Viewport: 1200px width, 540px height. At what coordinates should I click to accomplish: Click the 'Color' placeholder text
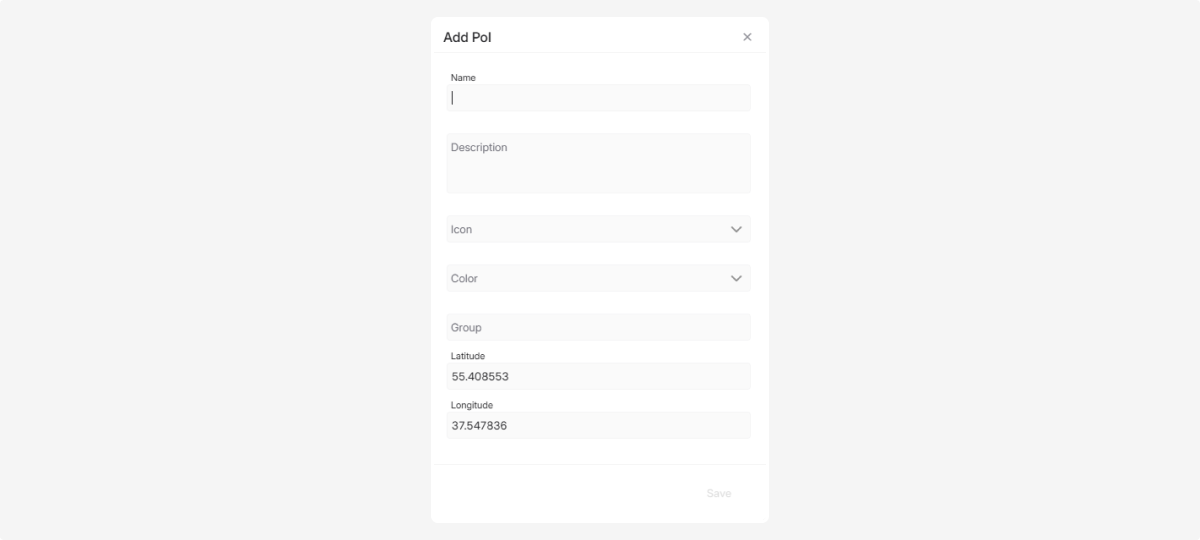pos(464,279)
